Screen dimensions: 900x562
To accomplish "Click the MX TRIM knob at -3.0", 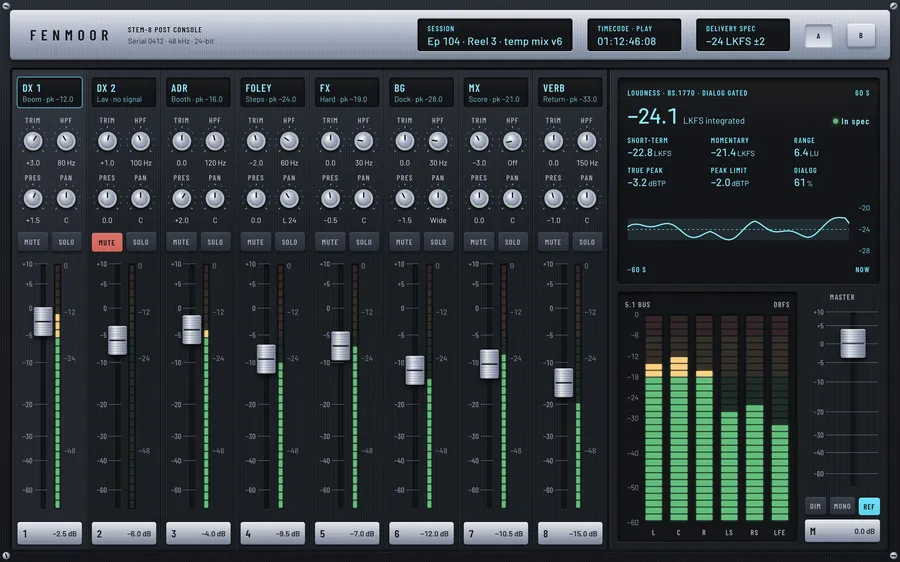I will click(479, 141).
